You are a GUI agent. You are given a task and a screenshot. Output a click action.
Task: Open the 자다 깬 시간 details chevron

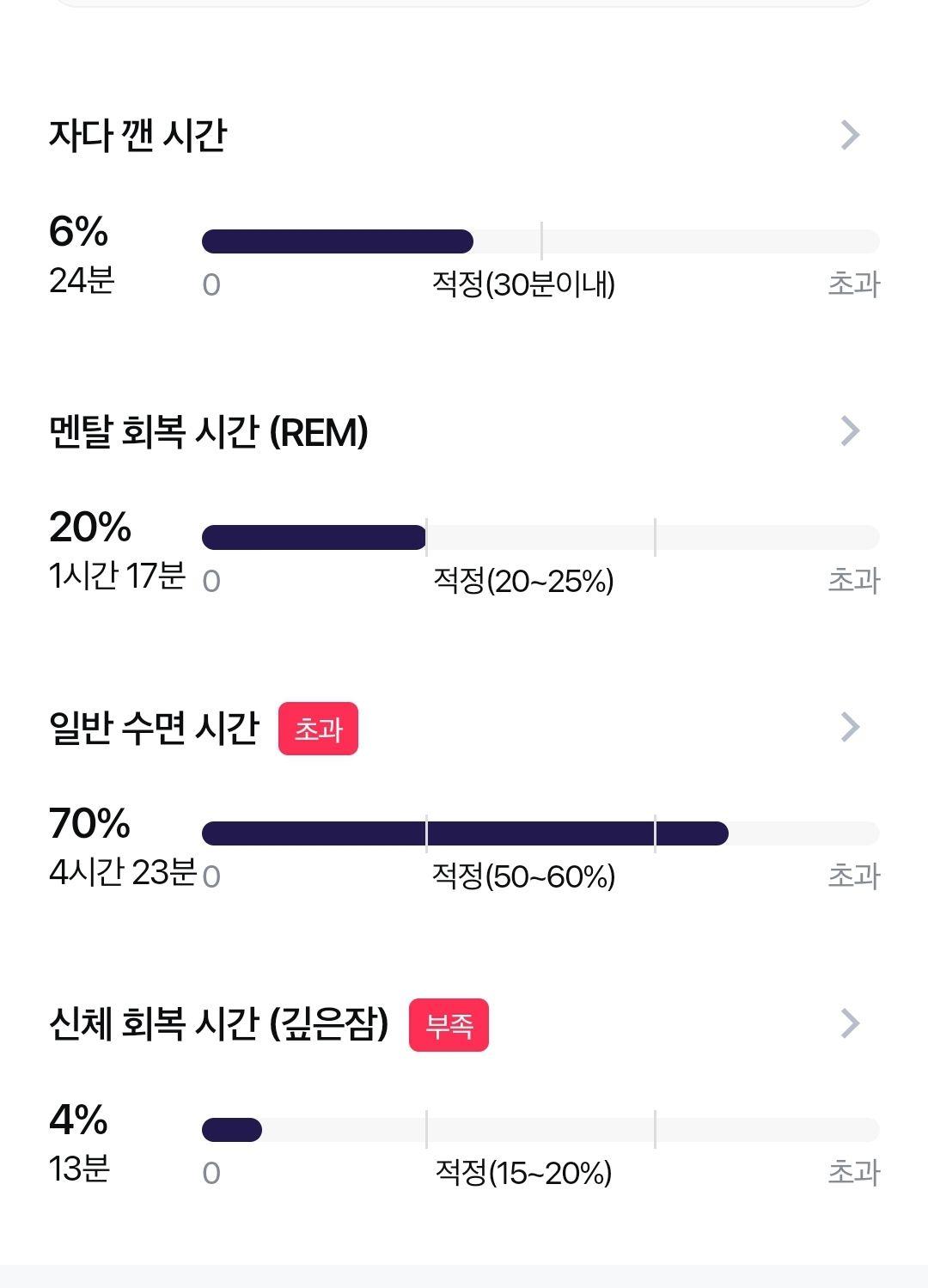(850, 135)
